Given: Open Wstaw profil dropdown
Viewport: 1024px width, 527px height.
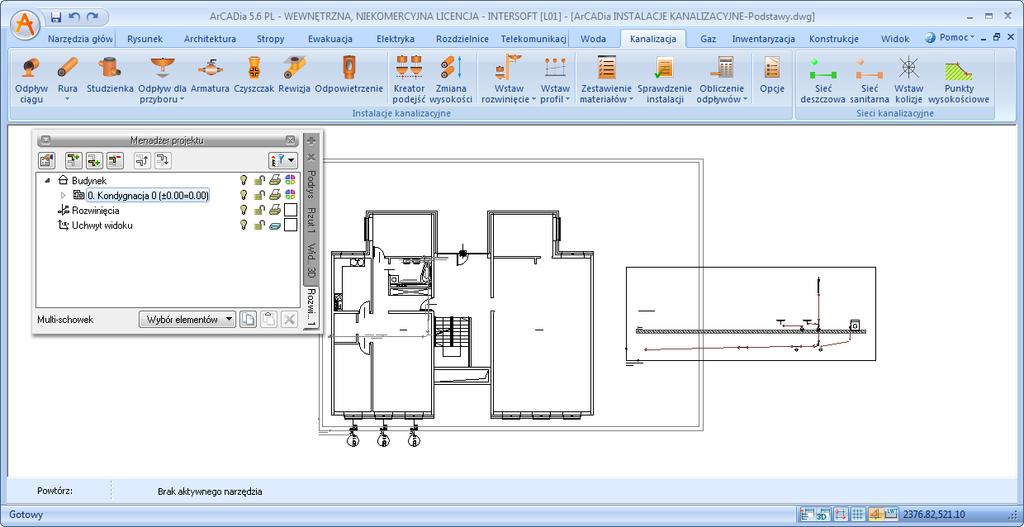Looking at the screenshot, I should [x=568, y=100].
